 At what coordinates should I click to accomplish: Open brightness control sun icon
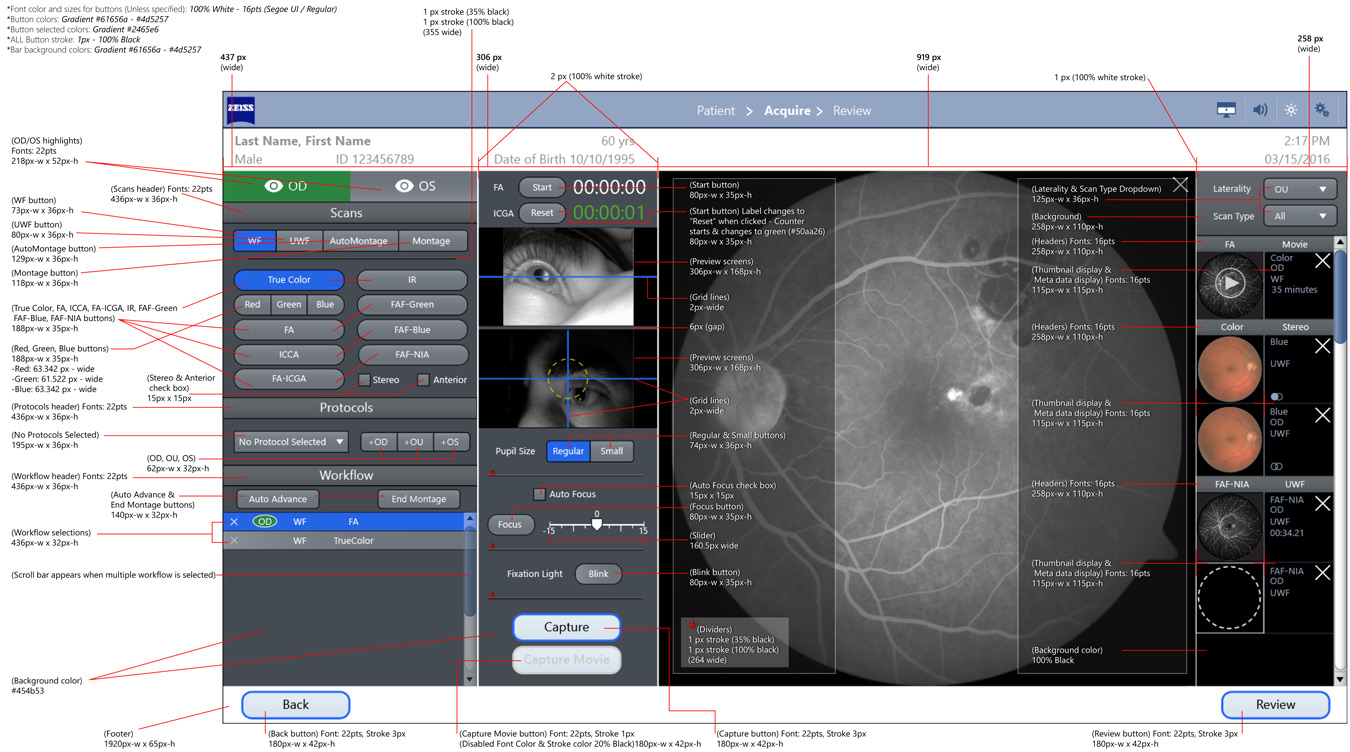(1291, 110)
